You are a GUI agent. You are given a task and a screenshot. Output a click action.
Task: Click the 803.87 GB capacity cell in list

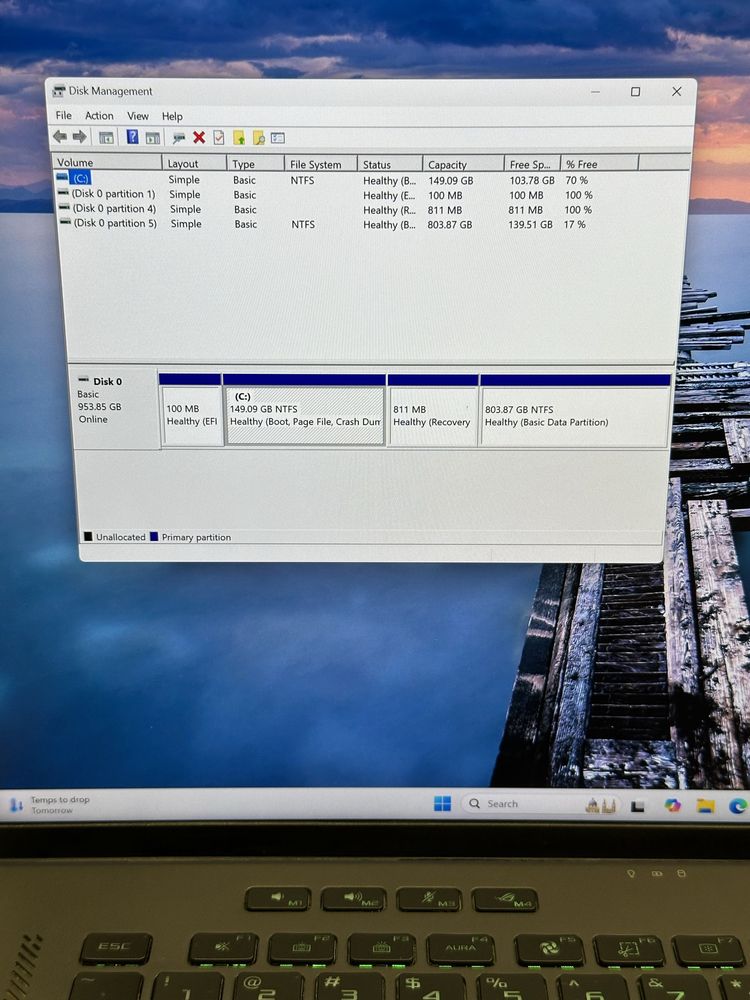tap(450, 224)
